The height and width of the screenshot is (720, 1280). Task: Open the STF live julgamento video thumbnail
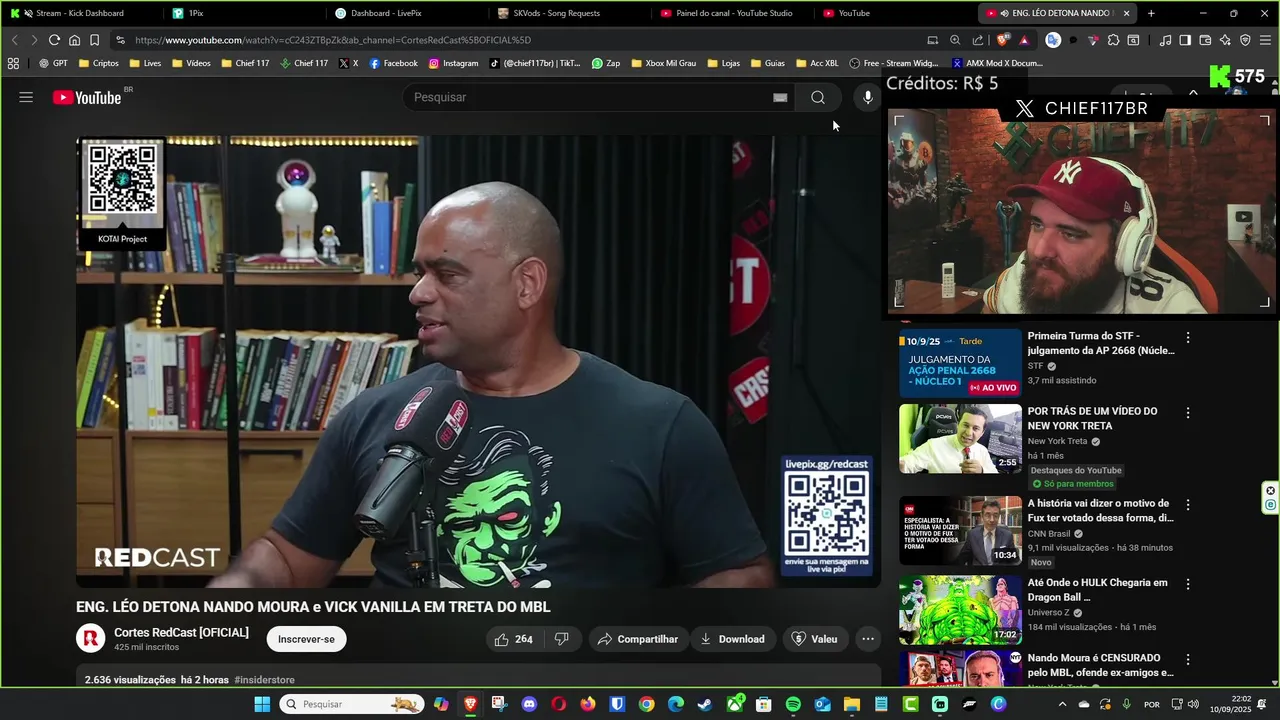[960, 362]
